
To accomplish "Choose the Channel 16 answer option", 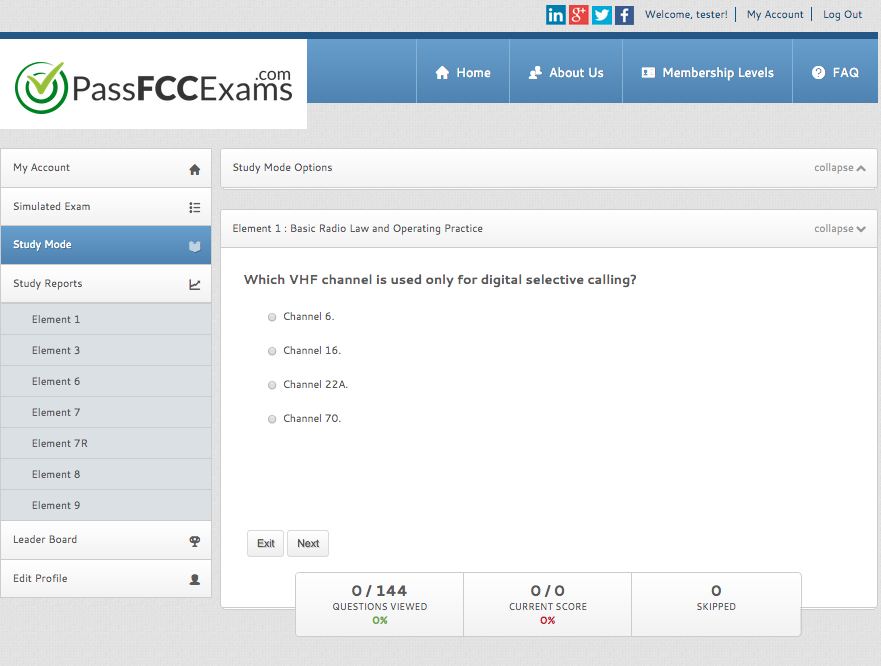I will point(272,351).
